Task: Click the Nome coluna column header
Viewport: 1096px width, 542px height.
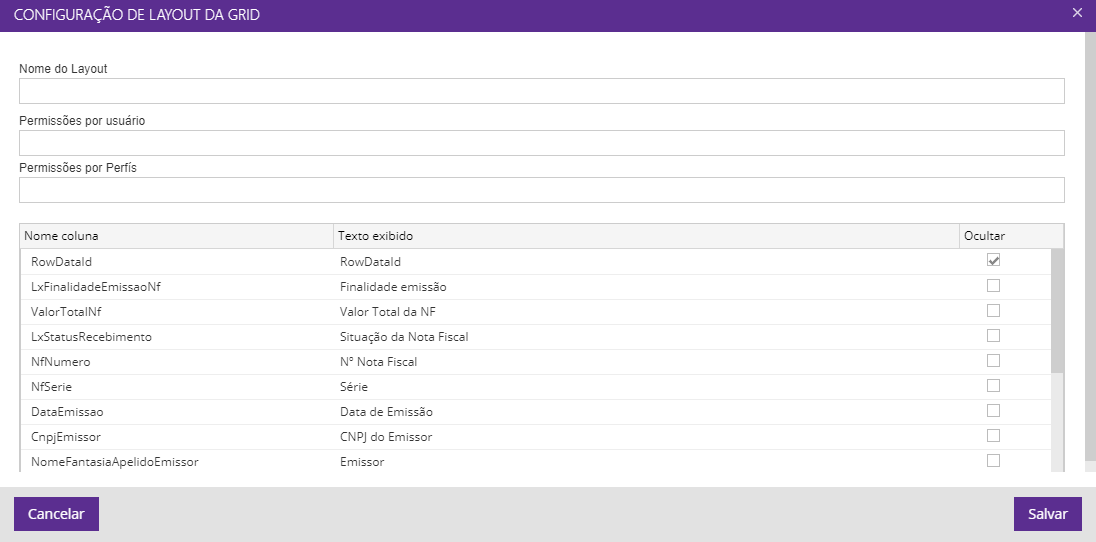Action: point(176,236)
